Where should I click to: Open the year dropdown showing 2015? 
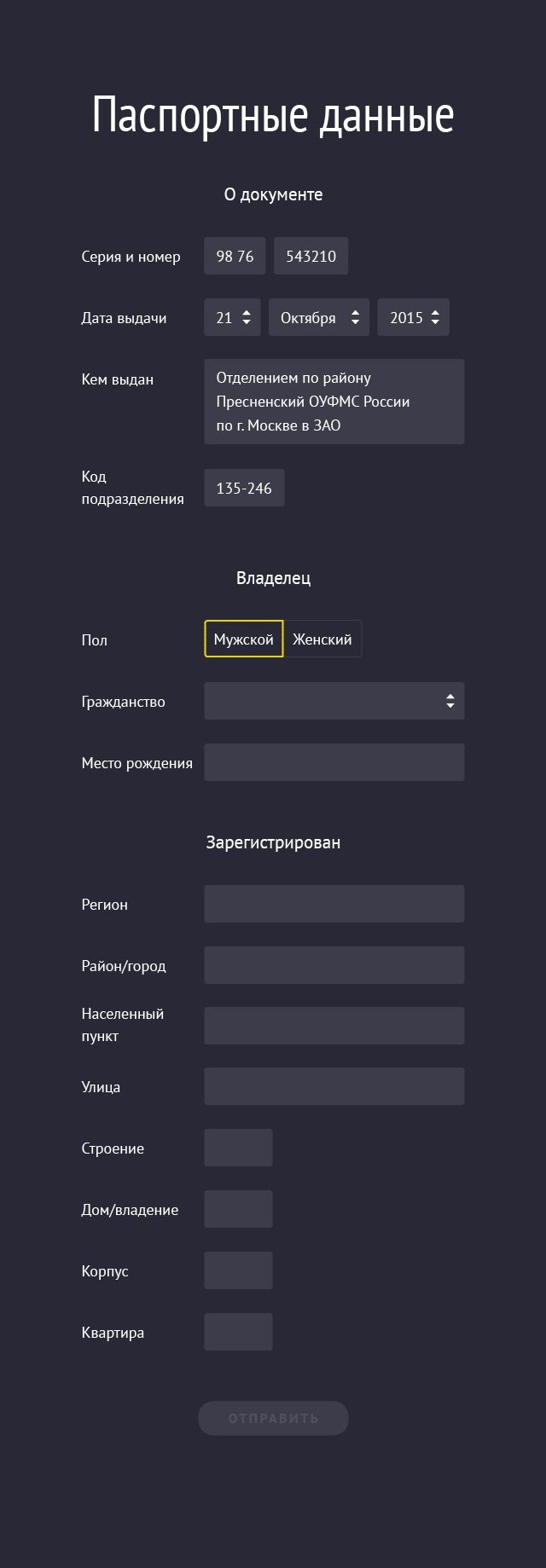tap(413, 317)
